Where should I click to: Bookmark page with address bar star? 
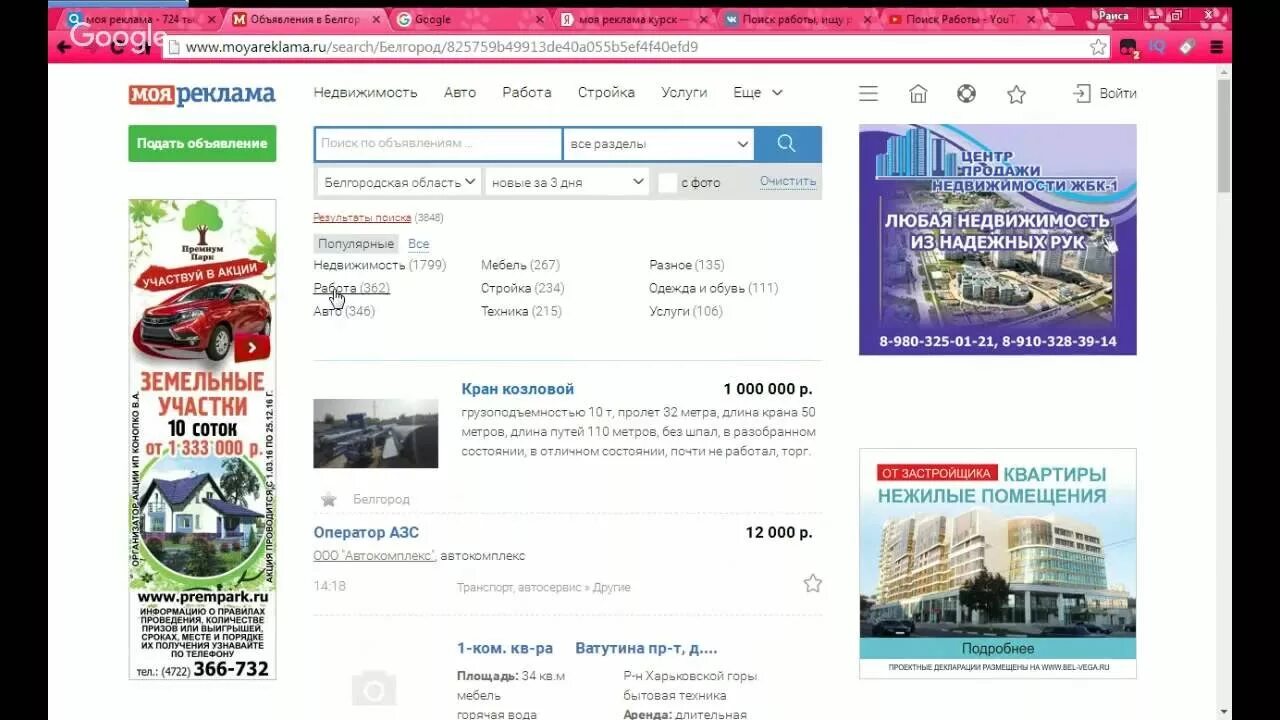pyautogui.click(x=1098, y=47)
